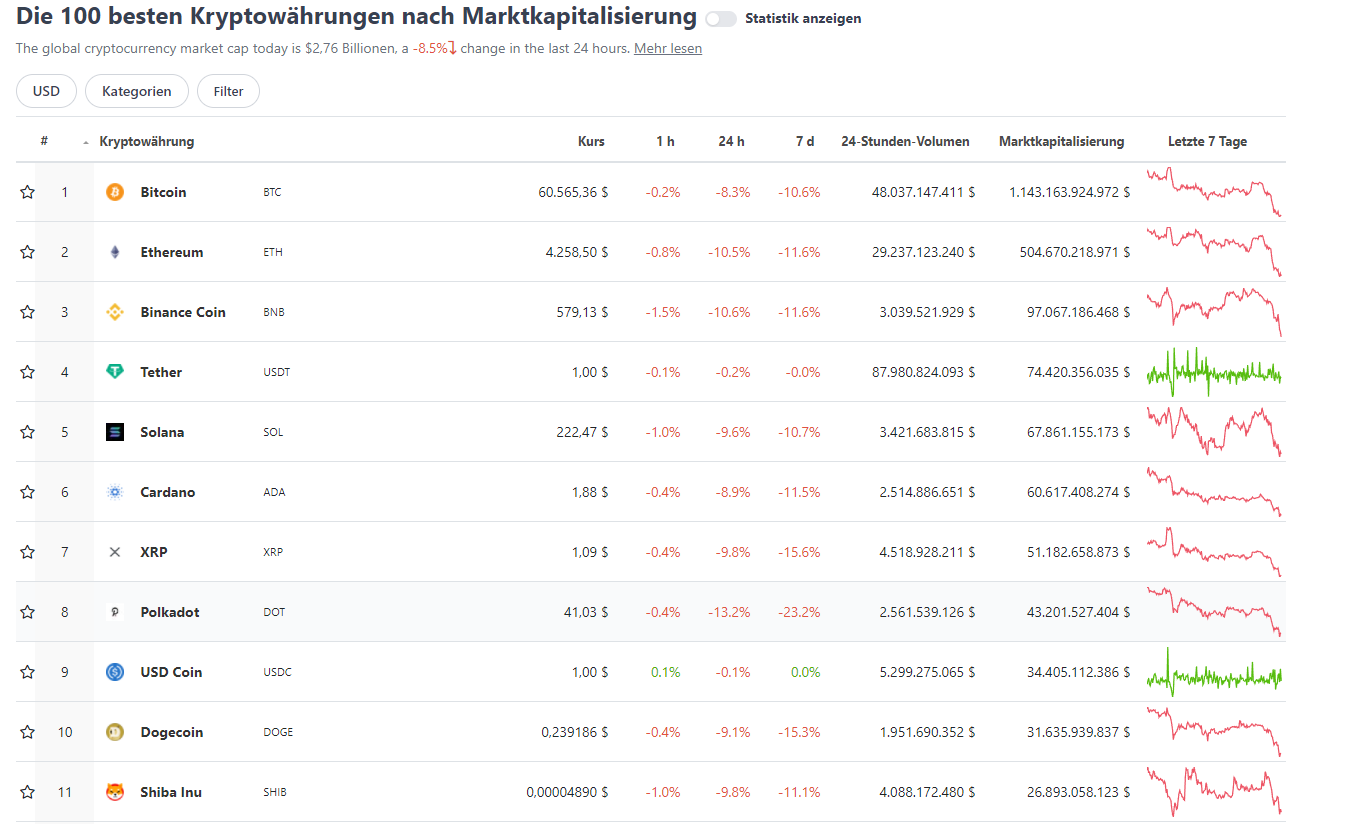Sort by the # rank column
The image size is (1369, 824).
(x=44, y=141)
